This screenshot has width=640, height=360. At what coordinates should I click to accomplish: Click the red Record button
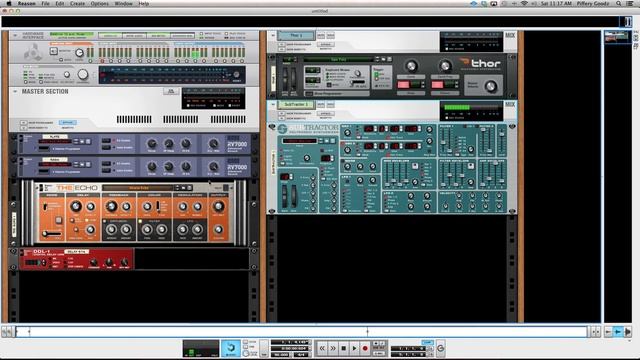tap(365, 348)
